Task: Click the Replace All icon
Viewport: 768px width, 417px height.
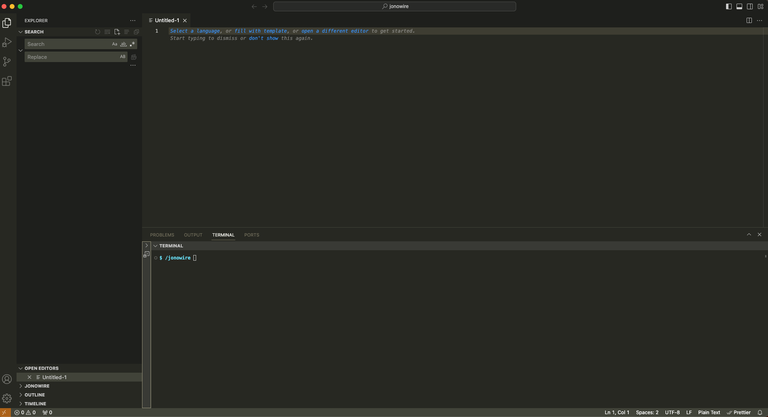Action: (x=134, y=57)
